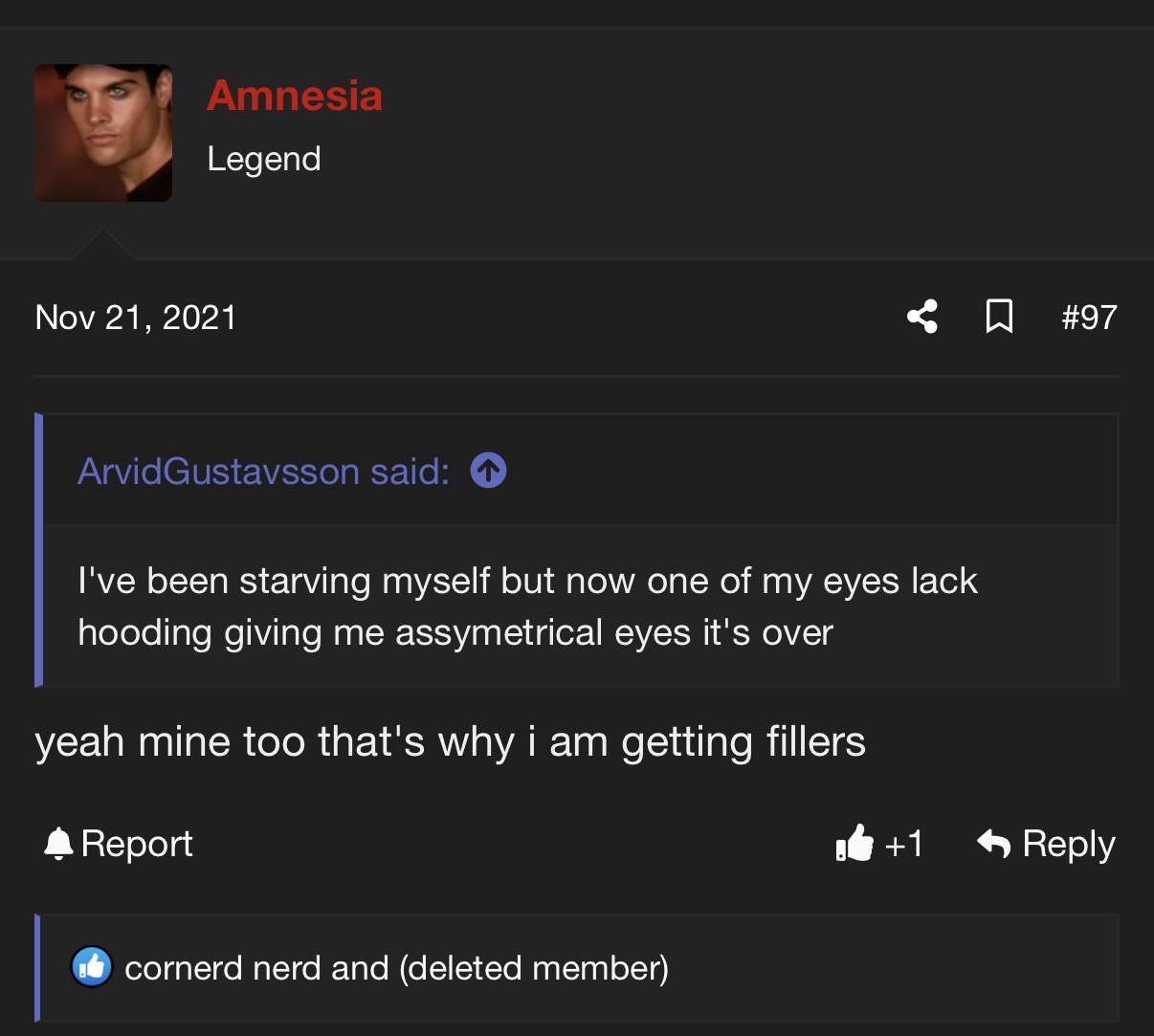Click the "ArvidGustavsson said:" quote header

pos(263,472)
